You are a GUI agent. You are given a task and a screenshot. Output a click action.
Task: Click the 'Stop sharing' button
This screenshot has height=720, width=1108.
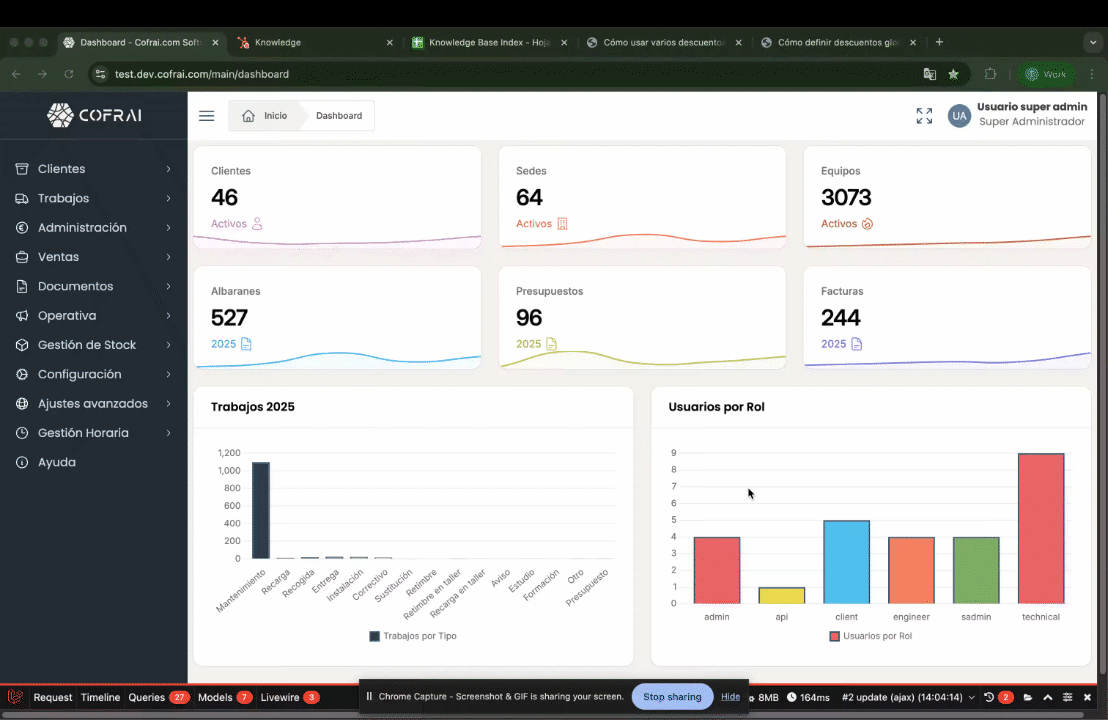(671, 697)
